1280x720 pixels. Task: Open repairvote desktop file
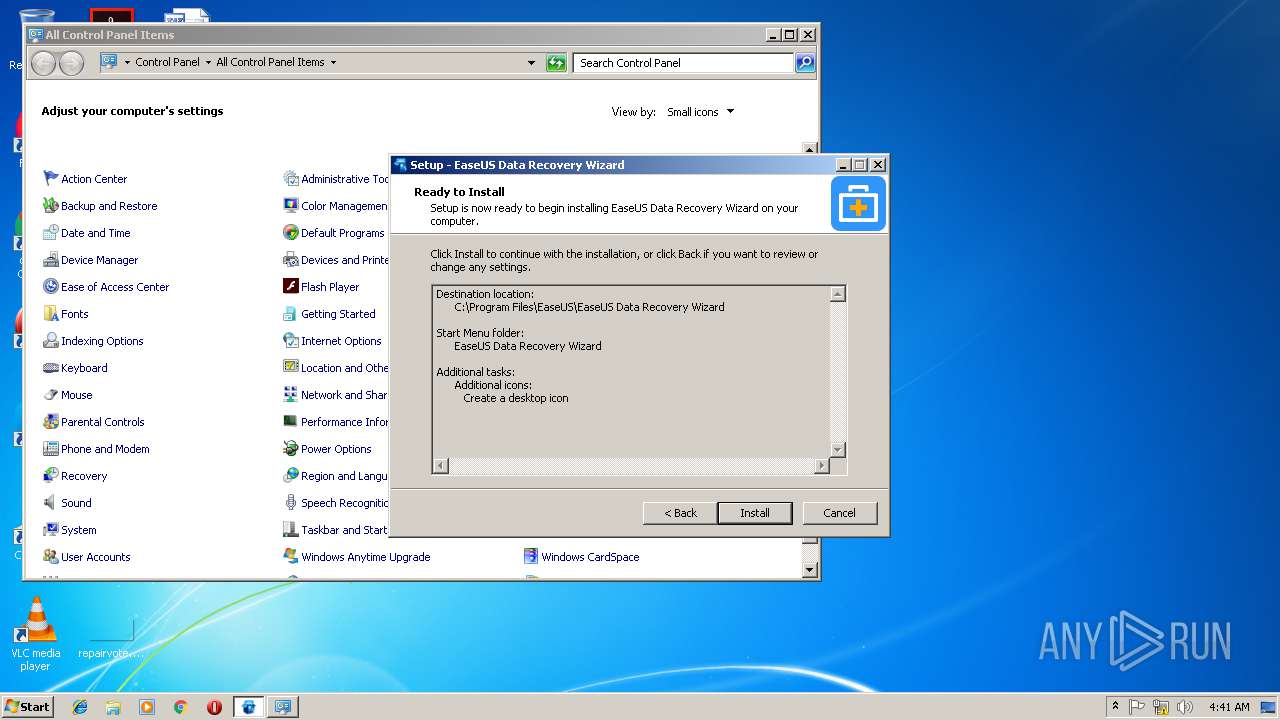(111, 640)
